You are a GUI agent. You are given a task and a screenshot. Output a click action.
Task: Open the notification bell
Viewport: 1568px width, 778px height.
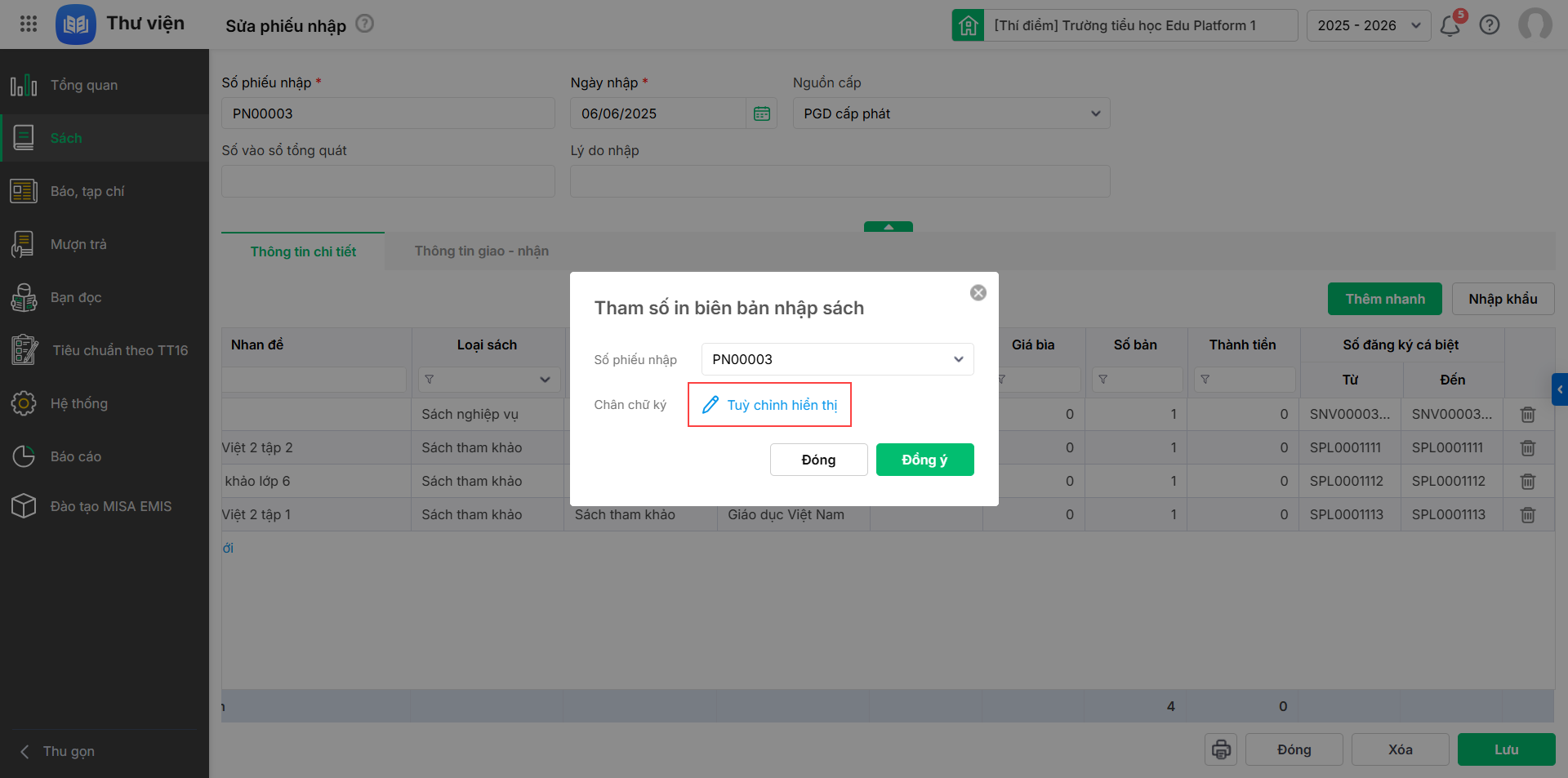click(x=1450, y=25)
